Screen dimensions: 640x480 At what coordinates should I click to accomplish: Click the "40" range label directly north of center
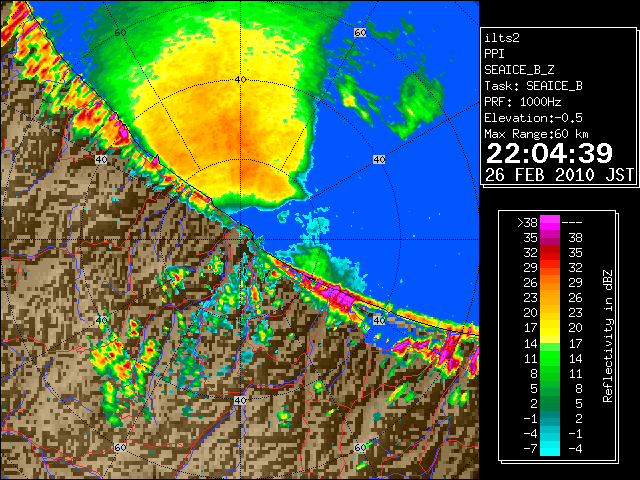point(240,80)
